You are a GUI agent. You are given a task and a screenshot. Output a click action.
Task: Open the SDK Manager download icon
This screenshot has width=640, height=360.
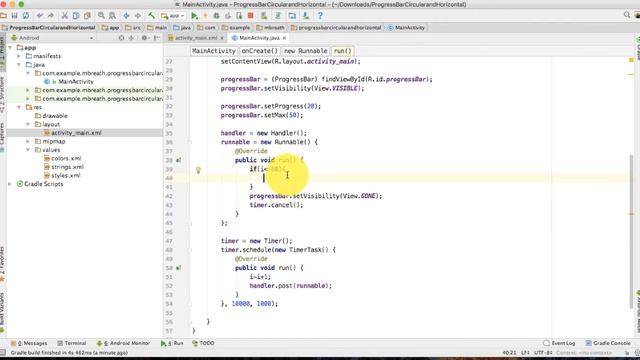(306, 16)
